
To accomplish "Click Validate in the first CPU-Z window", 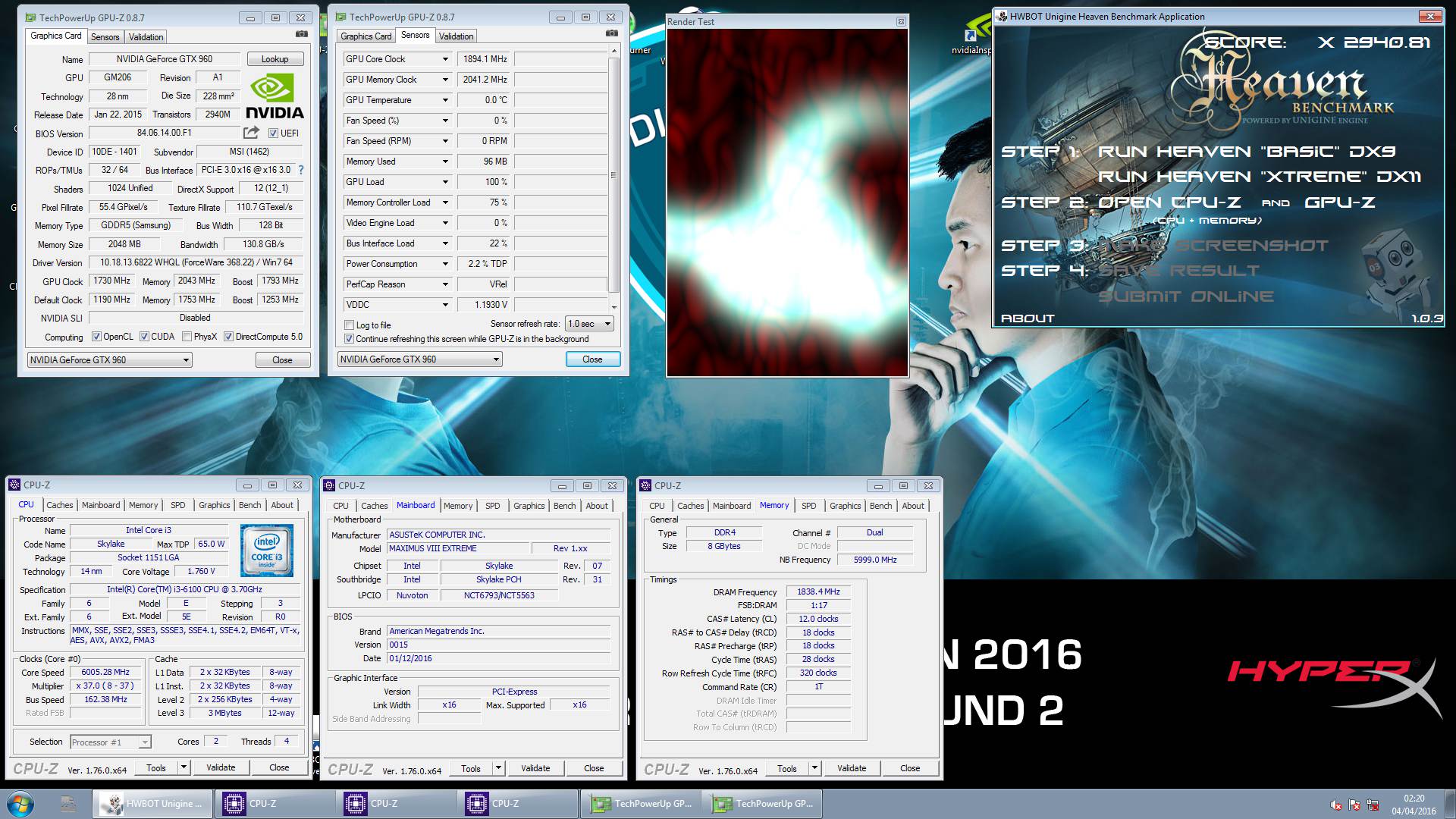I will click(221, 767).
